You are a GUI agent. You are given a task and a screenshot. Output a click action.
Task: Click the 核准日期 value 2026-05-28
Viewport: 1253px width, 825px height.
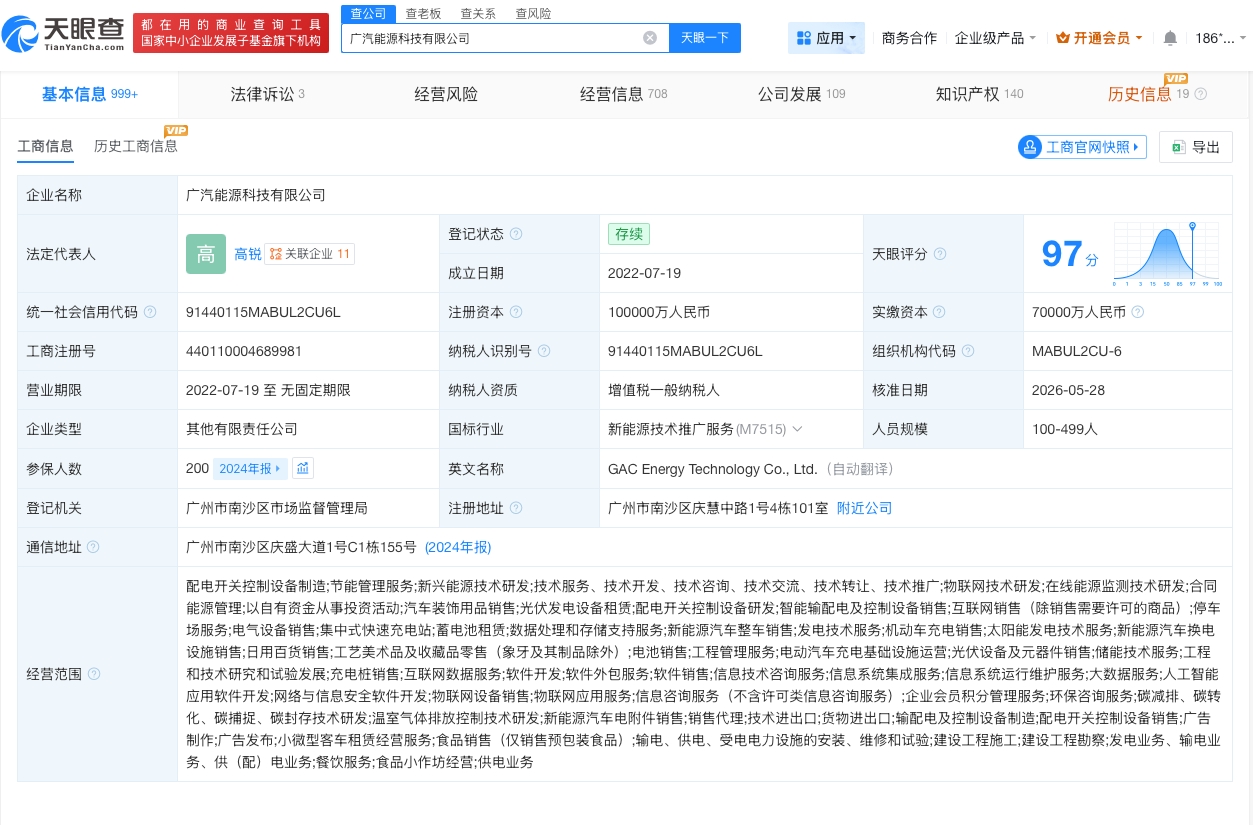pos(1068,390)
